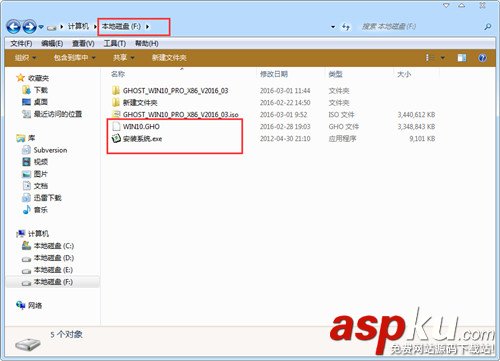This screenshot has height=361, width=500.
Task: Open the view options dropdown arrow
Action: point(443,58)
